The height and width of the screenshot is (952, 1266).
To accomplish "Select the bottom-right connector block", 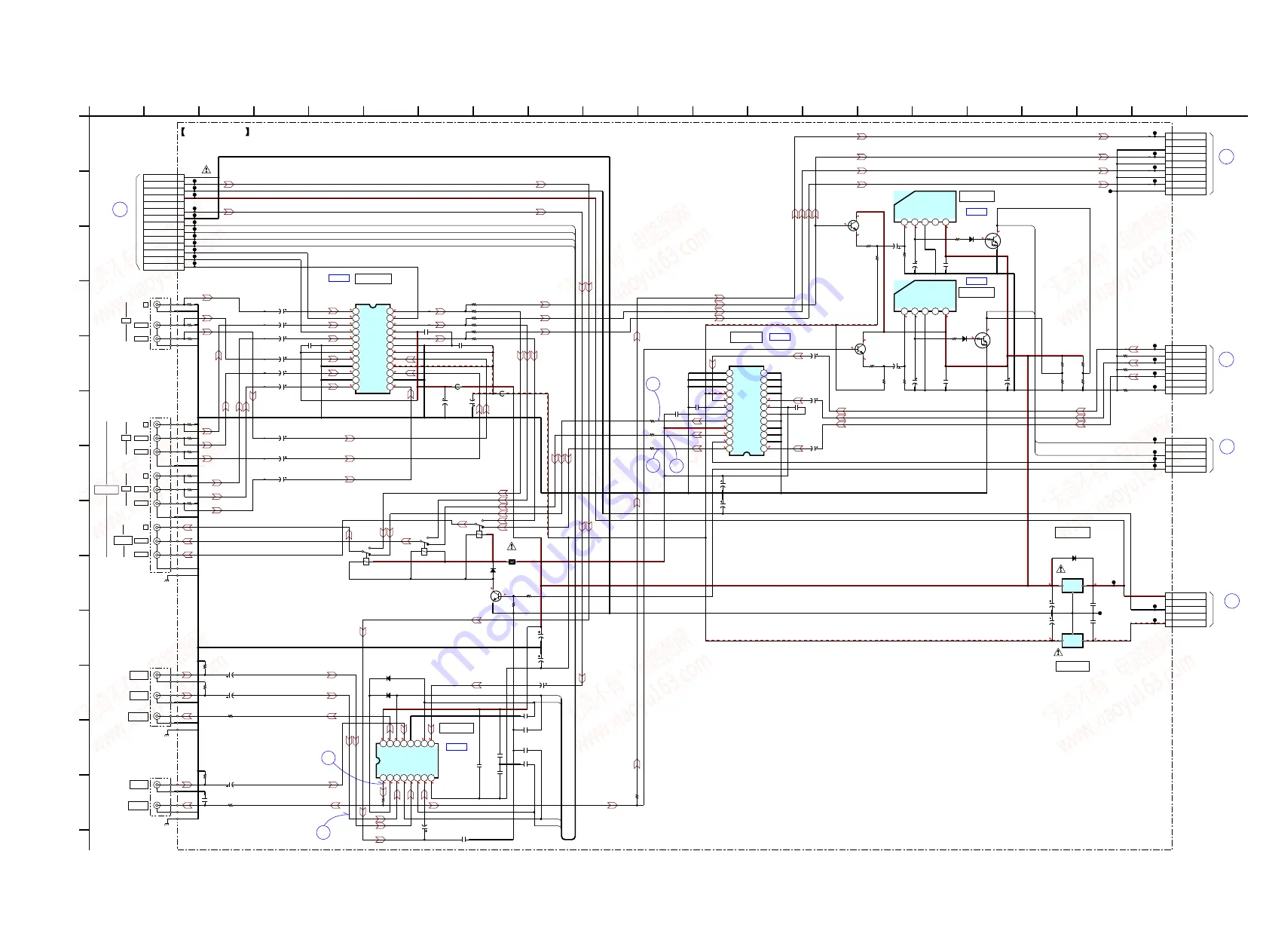I will (x=1185, y=610).
